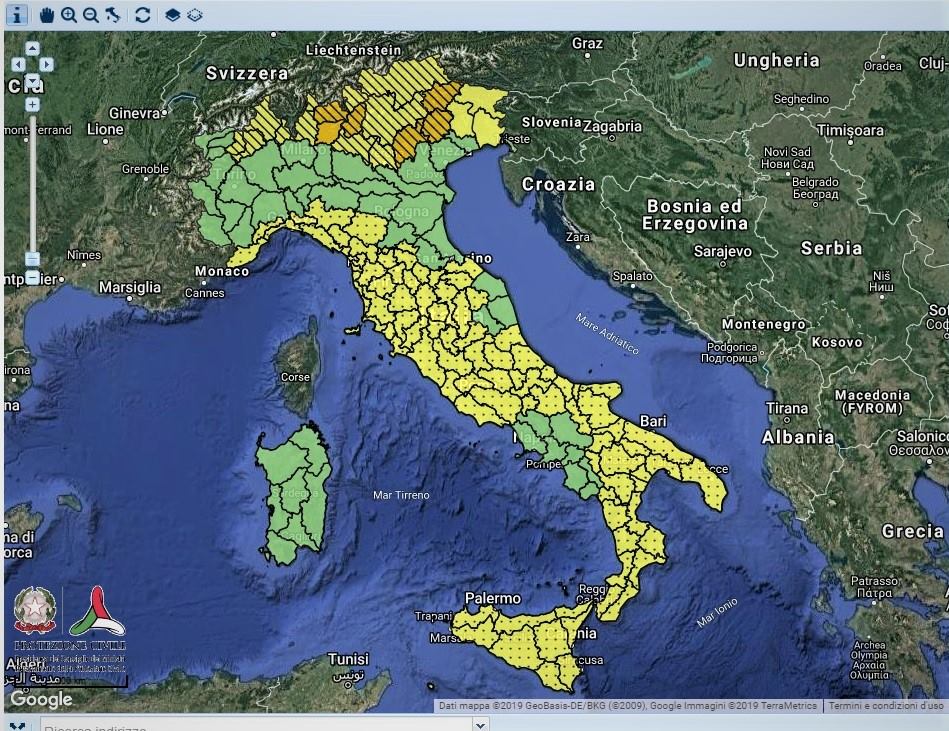Toggle the bottom panel collapse arrows

pyautogui.click(x=17, y=726)
